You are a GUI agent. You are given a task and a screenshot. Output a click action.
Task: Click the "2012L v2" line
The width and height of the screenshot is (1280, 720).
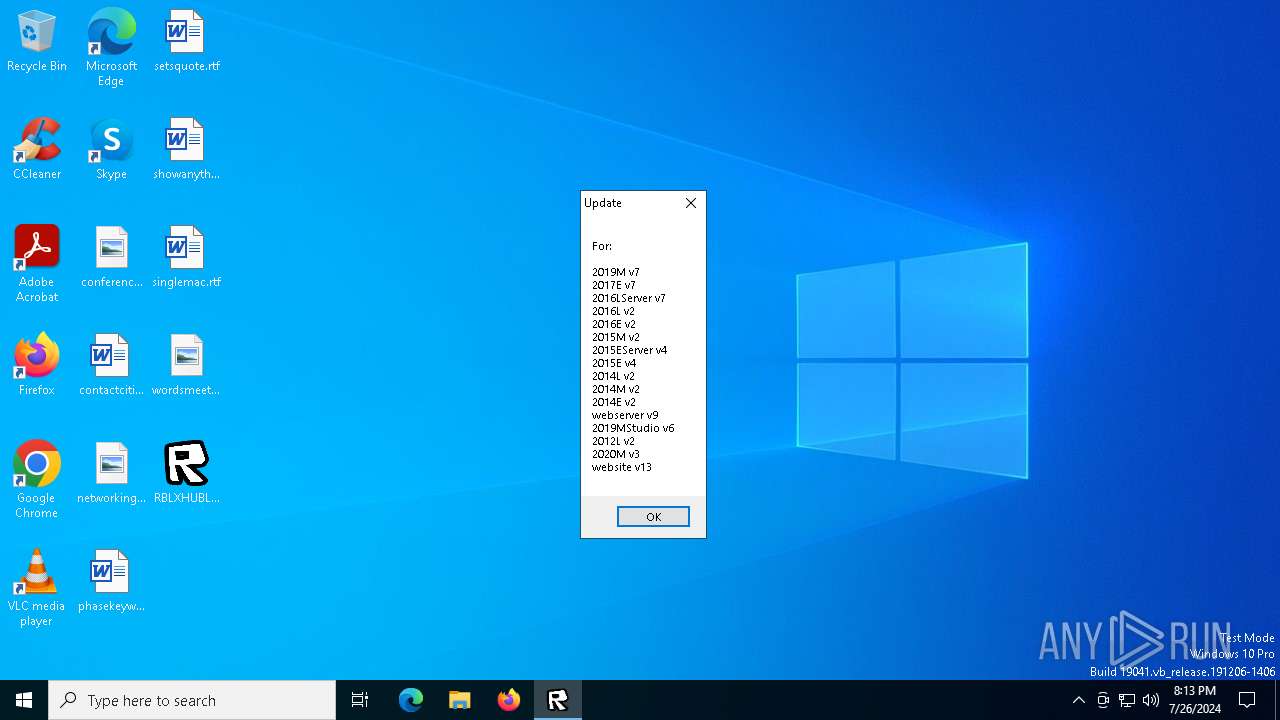pyautogui.click(x=613, y=441)
